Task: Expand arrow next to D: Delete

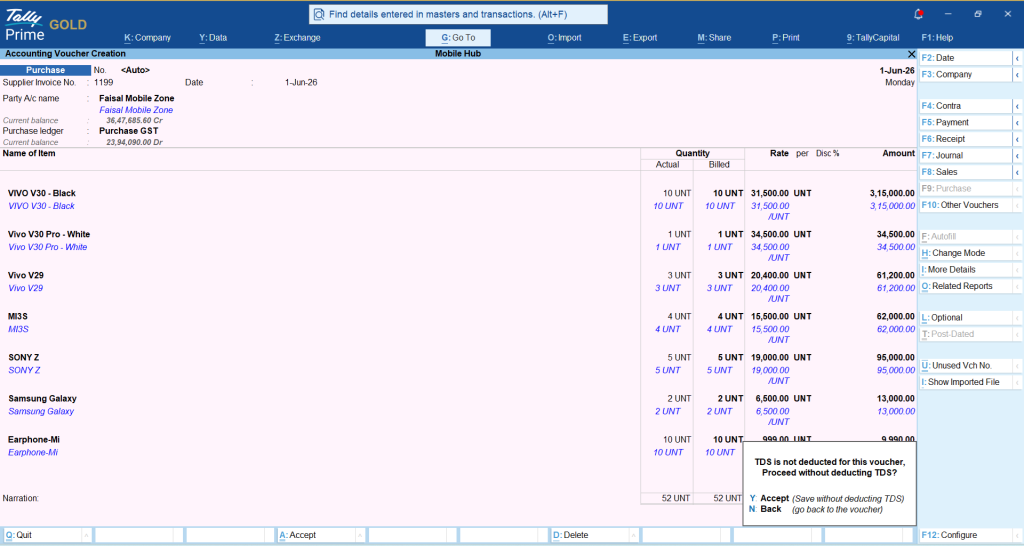Action: click(x=634, y=535)
